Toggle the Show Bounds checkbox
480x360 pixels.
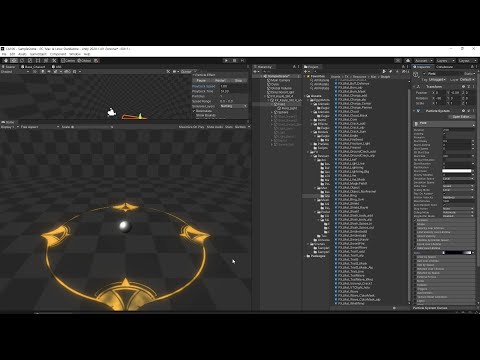click(x=194, y=115)
